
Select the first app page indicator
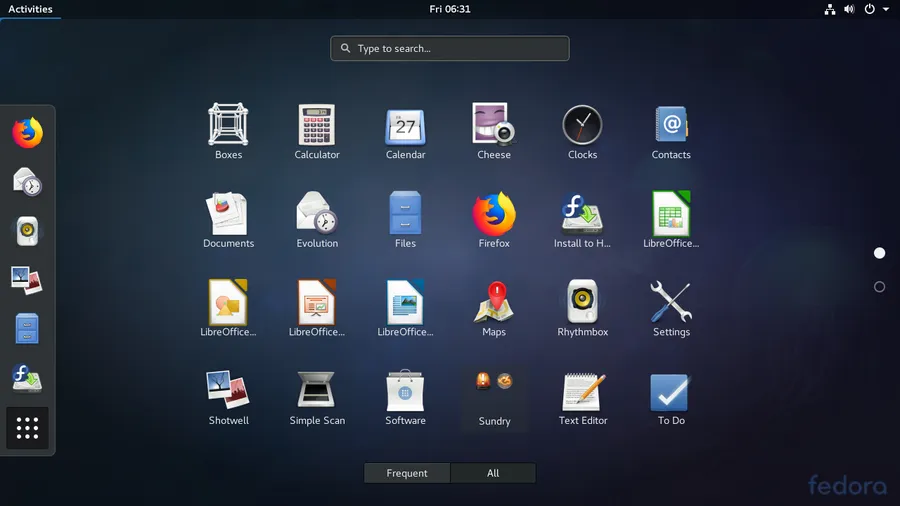pyautogui.click(x=879, y=253)
